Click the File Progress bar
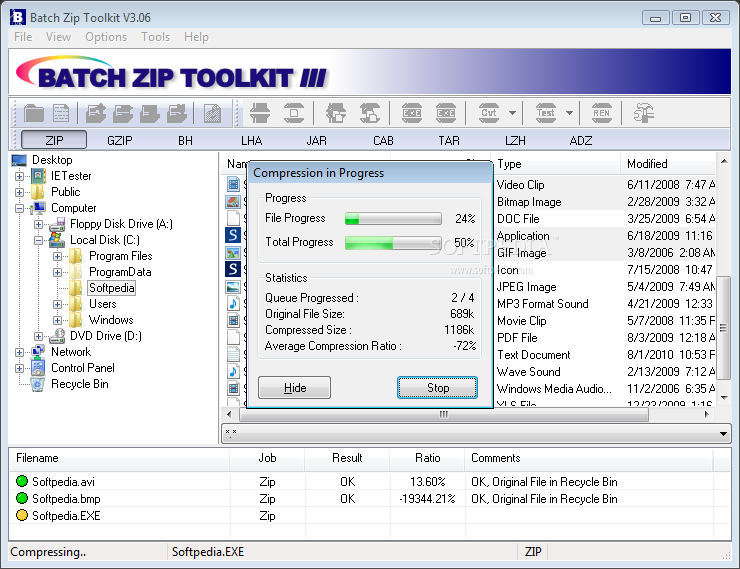The image size is (740, 569). (x=394, y=218)
